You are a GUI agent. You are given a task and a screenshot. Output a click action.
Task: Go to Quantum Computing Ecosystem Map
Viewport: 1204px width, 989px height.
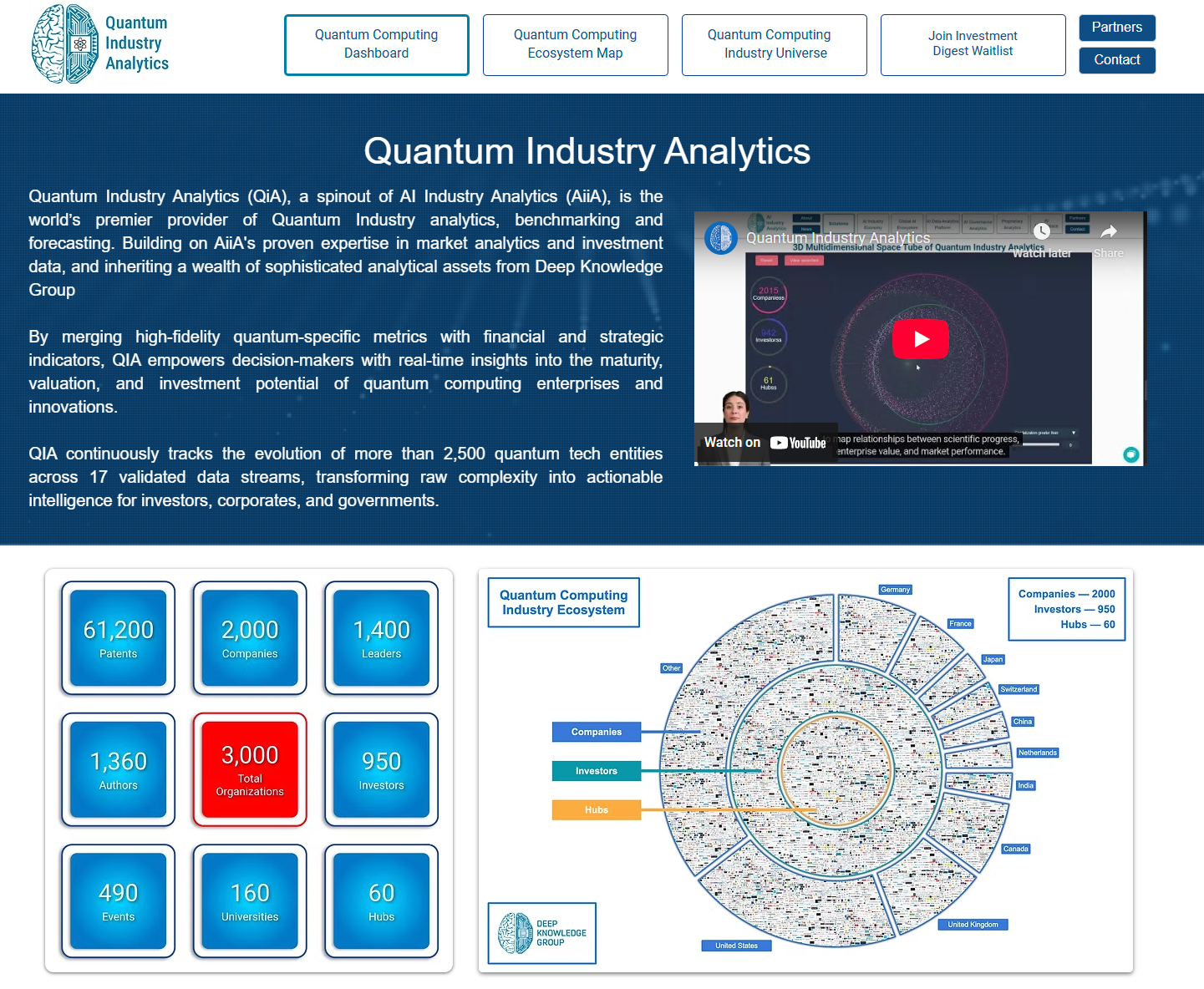pyautogui.click(x=575, y=44)
